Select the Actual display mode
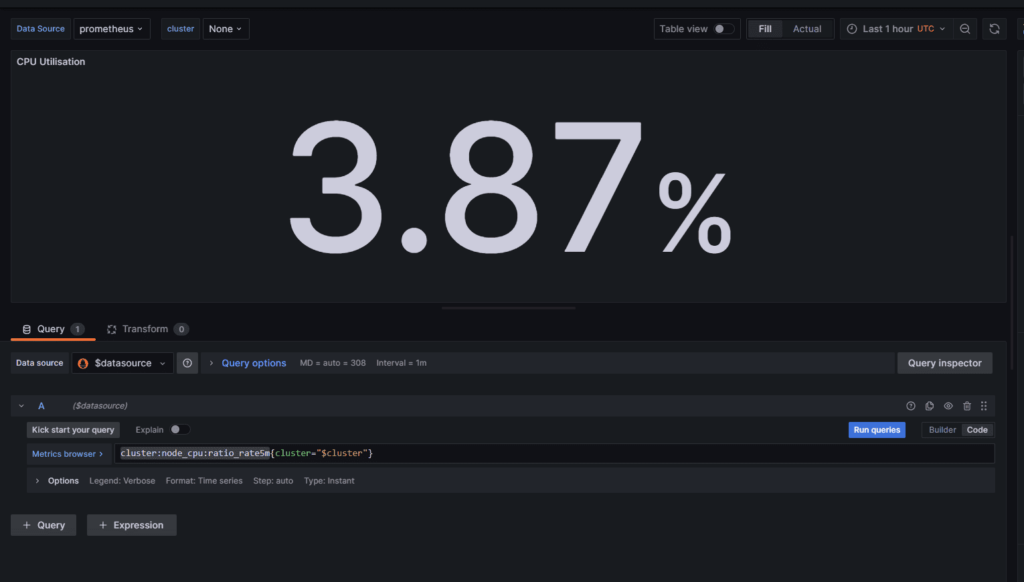This screenshot has height=582, width=1024. pyautogui.click(x=807, y=29)
